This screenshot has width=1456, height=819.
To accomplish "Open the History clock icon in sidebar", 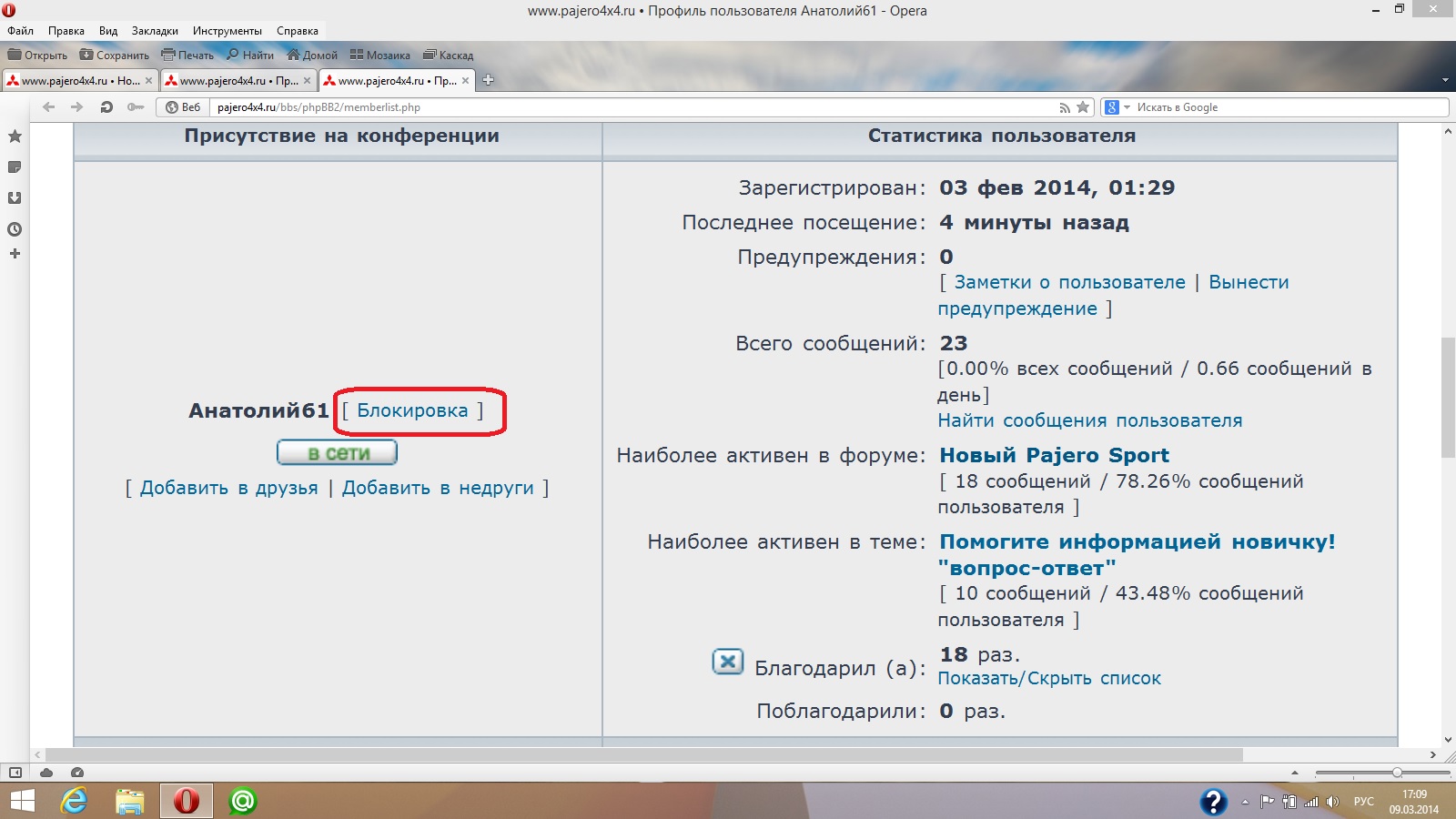I will pyautogui.click(x=15, y=229).
